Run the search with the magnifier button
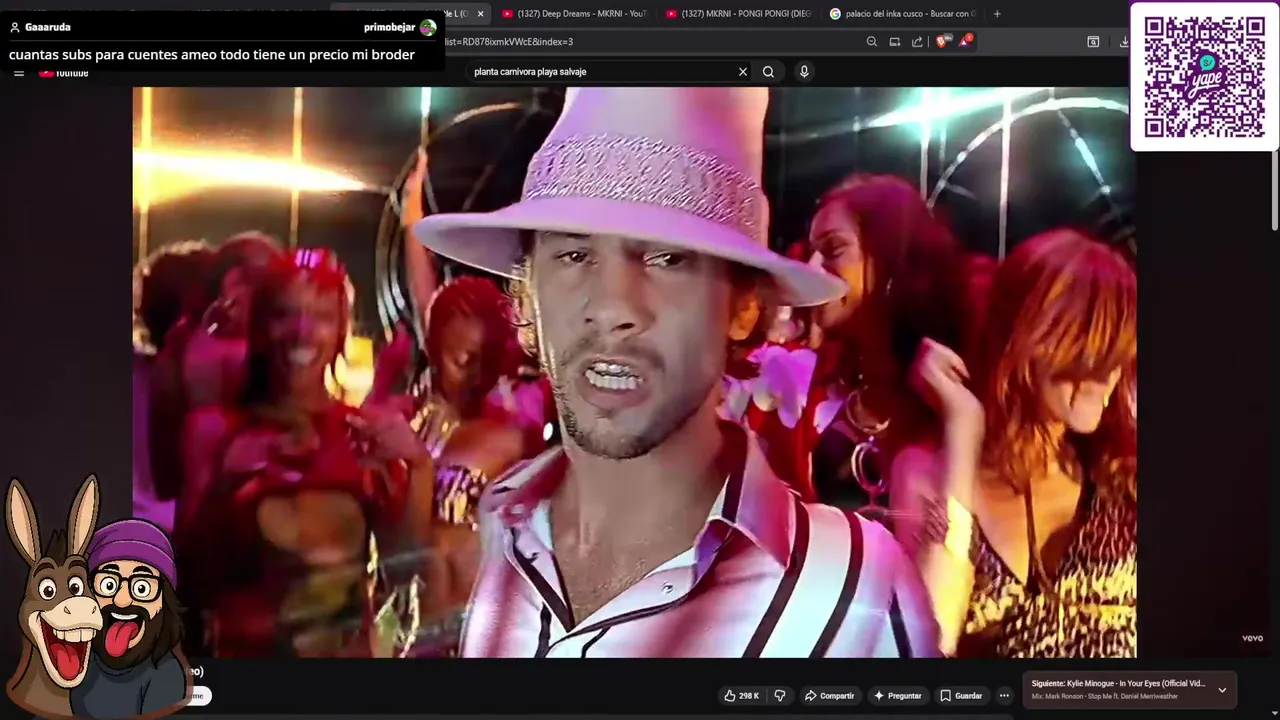This screenshot has height=720, width=1280. click(768, 72)
